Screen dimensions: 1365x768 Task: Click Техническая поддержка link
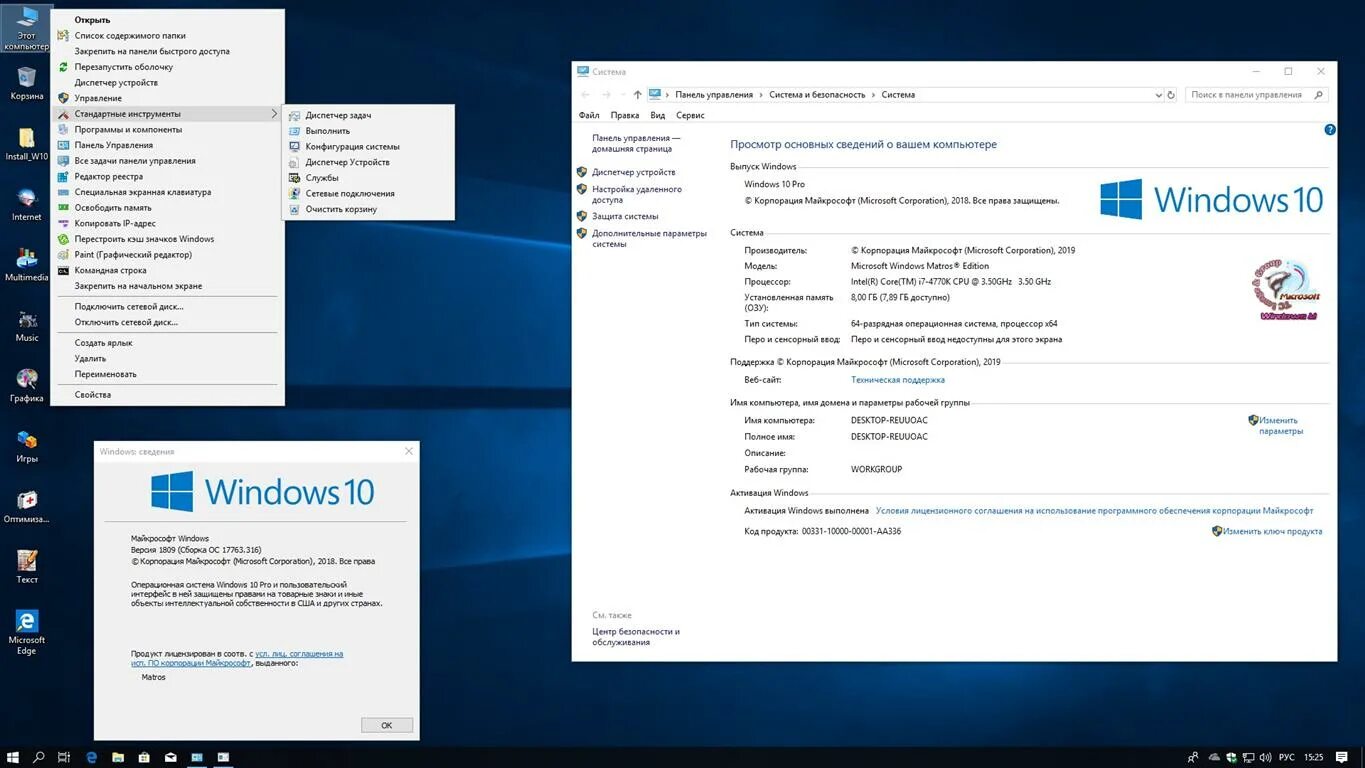point(897,379)
